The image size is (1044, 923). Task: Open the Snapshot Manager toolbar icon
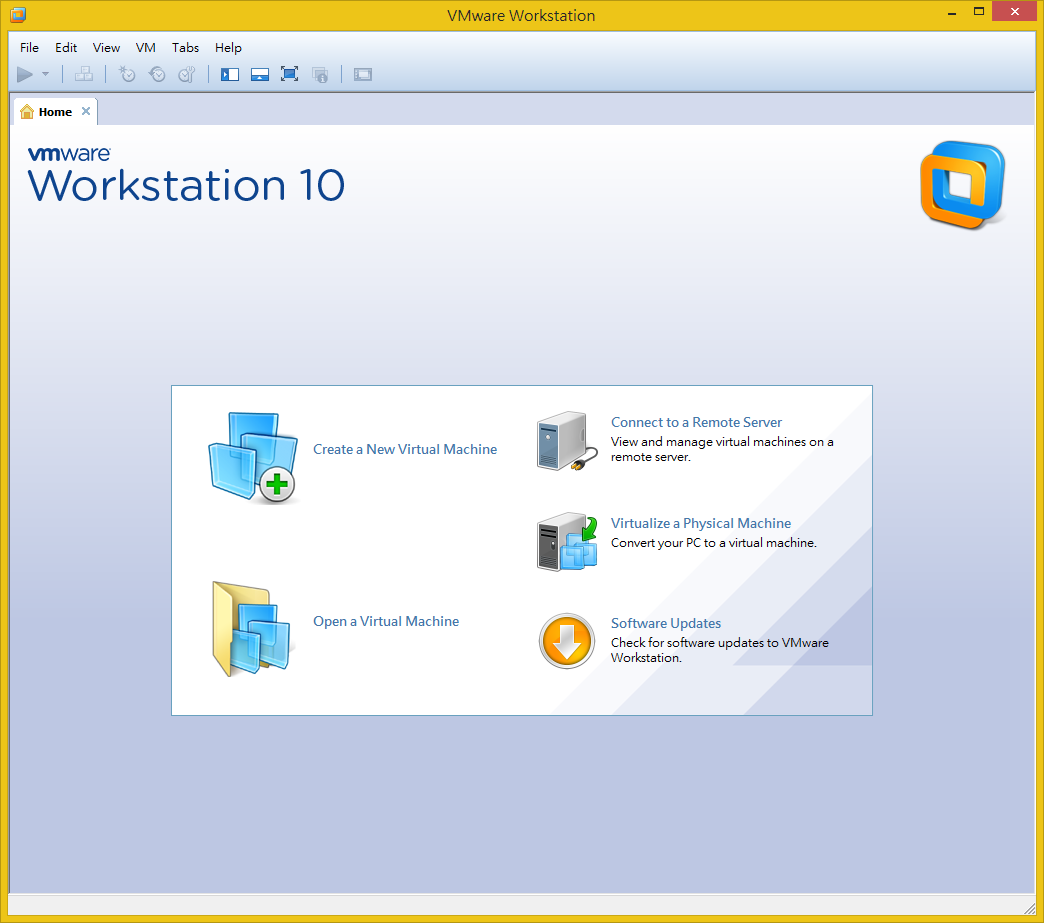click(187, 74)
